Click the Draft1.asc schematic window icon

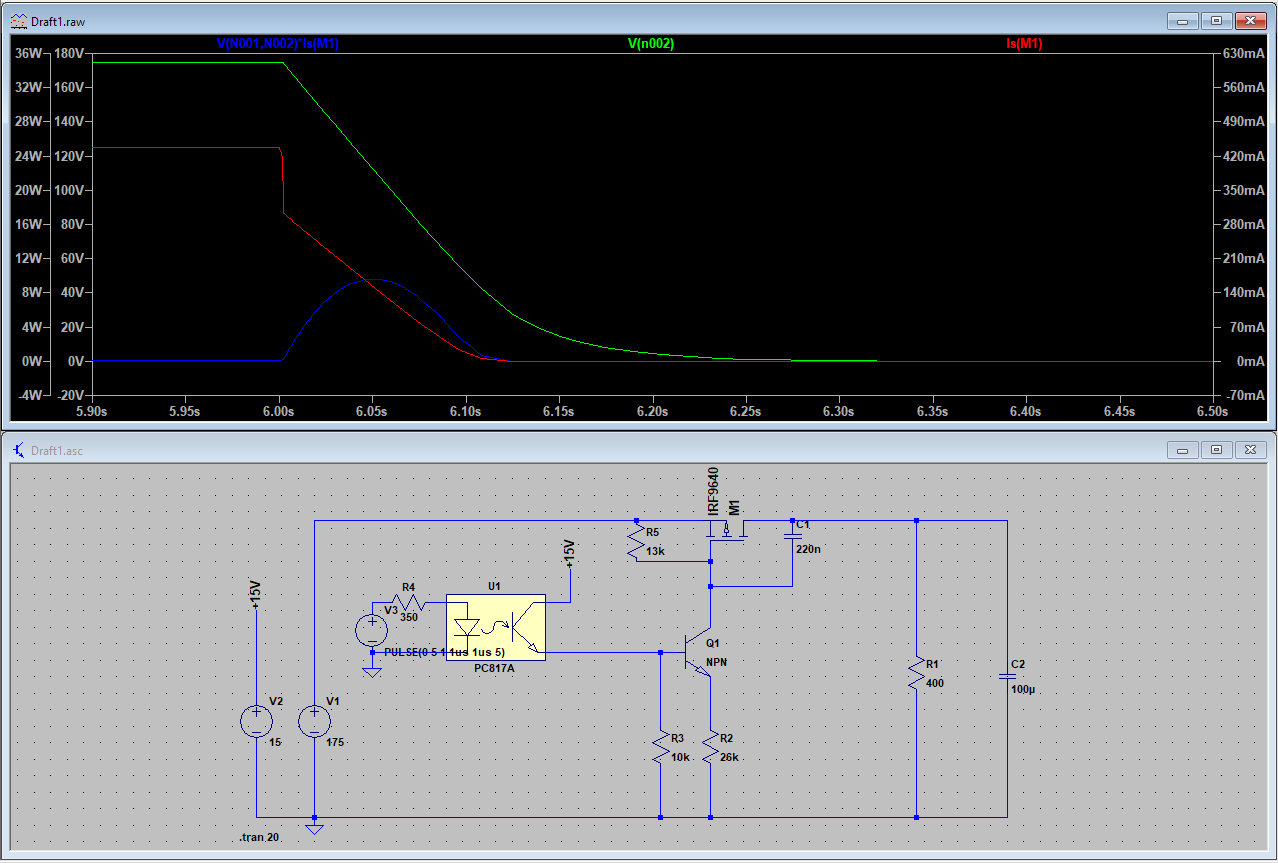point(20,450)
